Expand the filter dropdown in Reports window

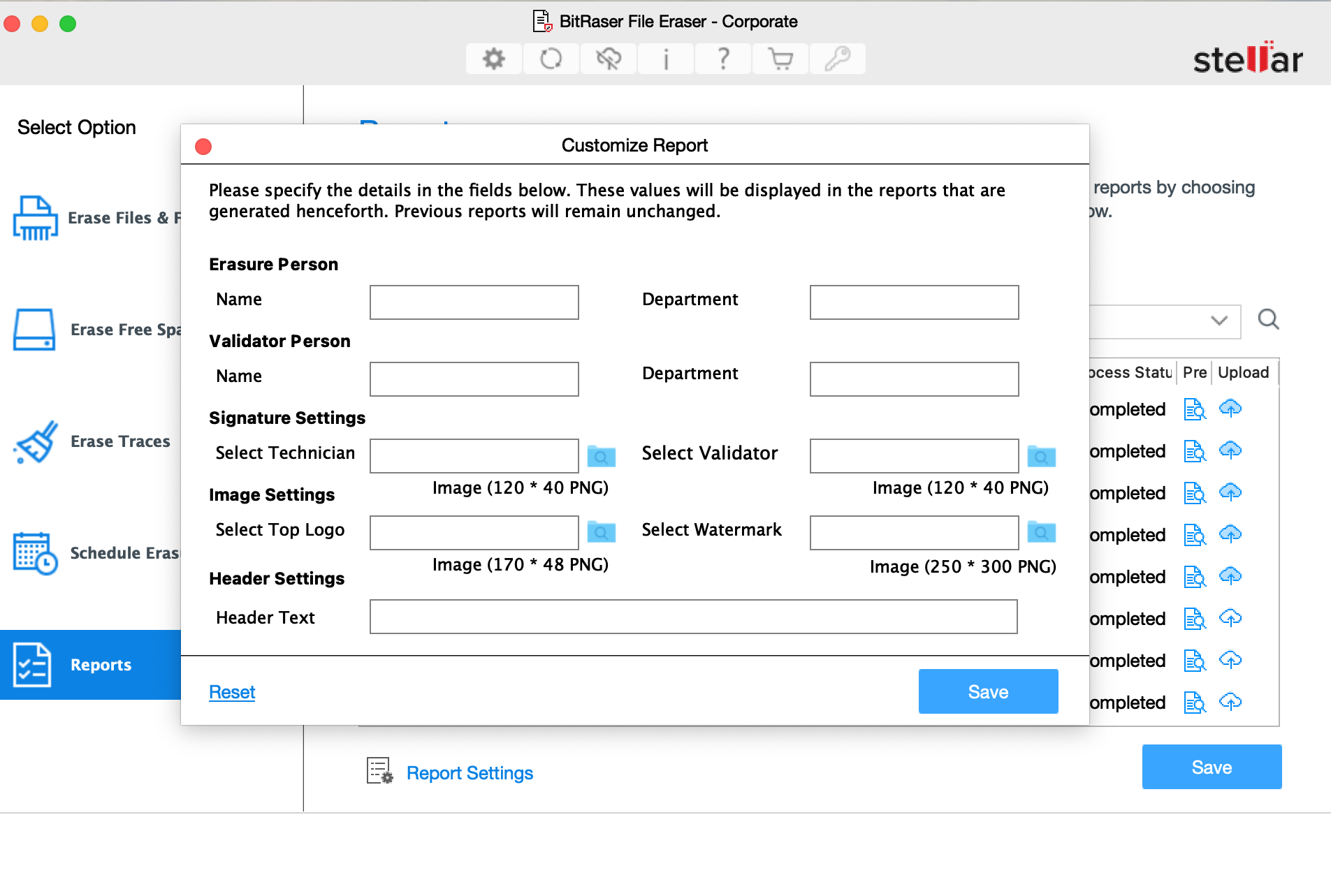1219,321
